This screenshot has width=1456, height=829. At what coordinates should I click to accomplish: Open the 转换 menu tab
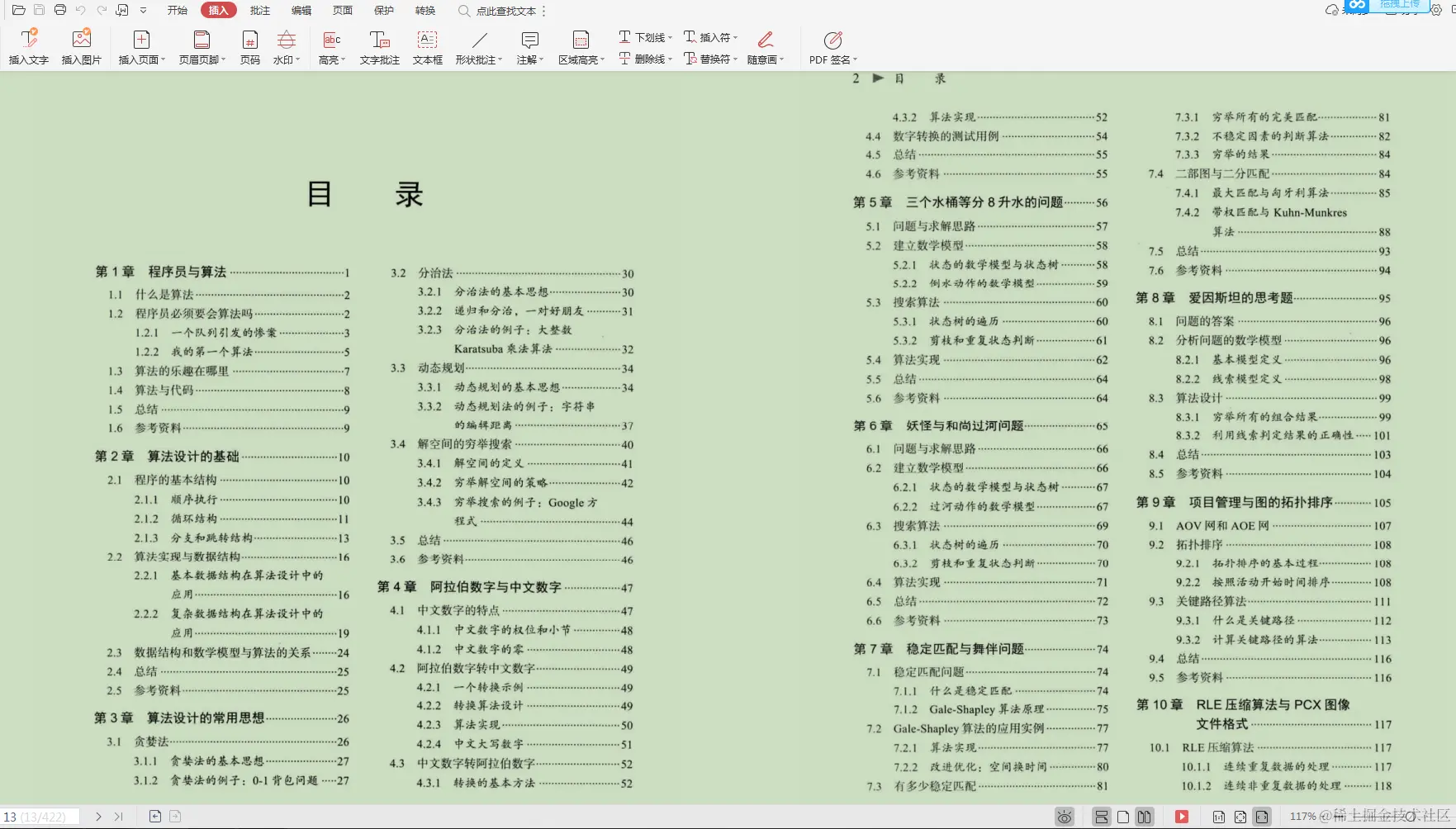pos(426,11)
